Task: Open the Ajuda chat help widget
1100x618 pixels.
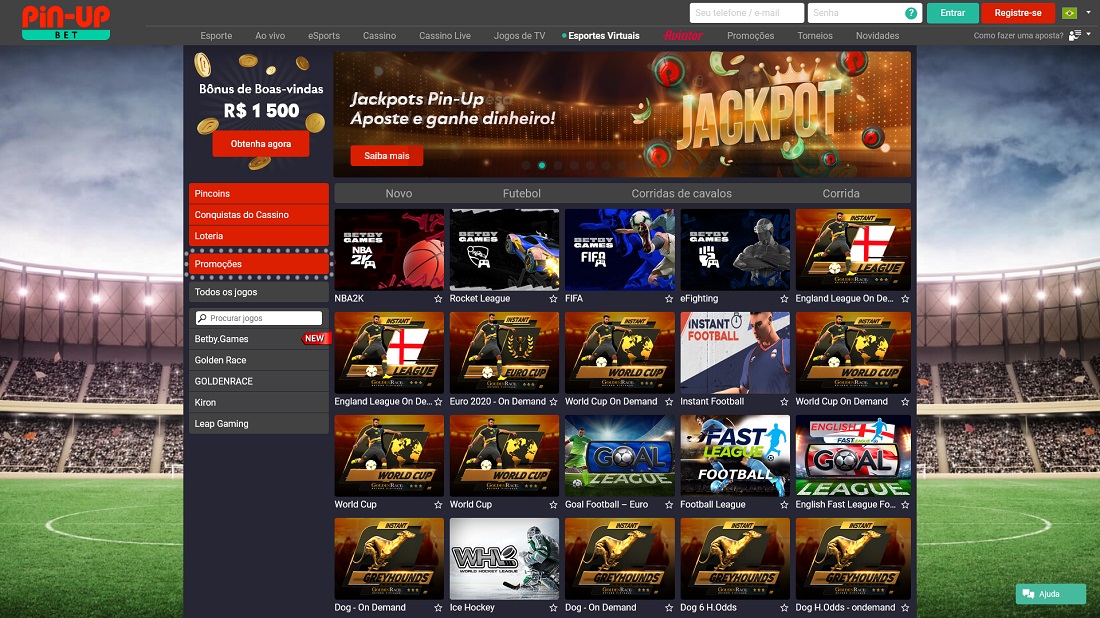Action: click(1050, 594)
